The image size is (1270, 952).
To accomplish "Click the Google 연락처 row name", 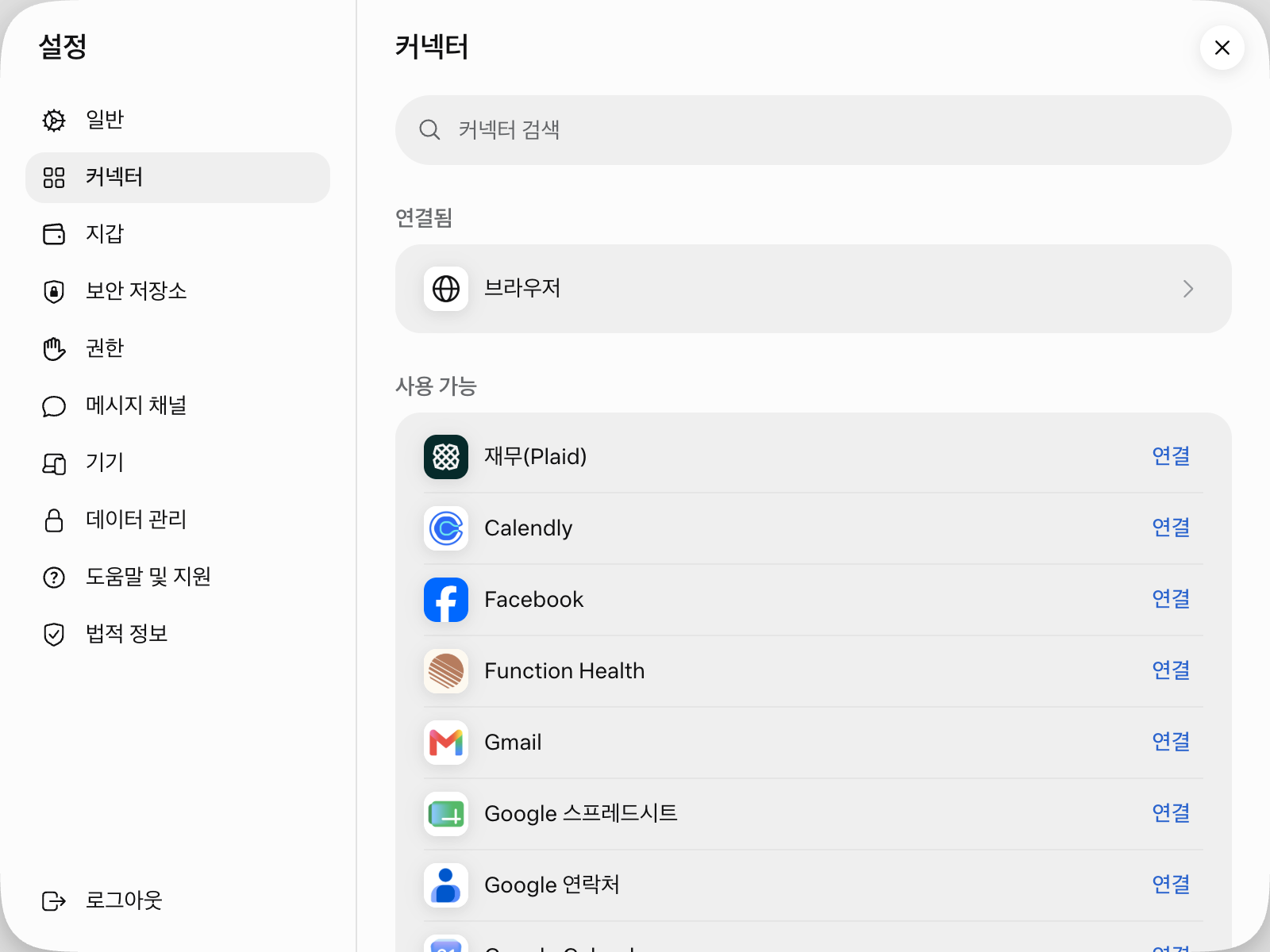I will click(552, 885).
